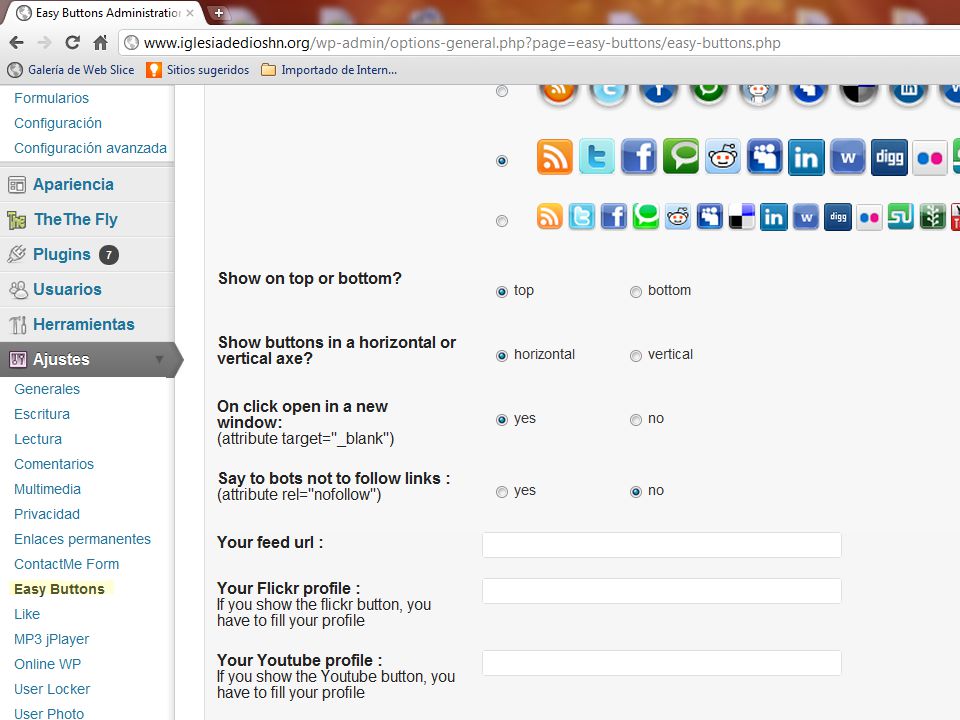Select the round glossy icon set radio button
Viewport: 960px width, 720px height.
tap(502, 91)
